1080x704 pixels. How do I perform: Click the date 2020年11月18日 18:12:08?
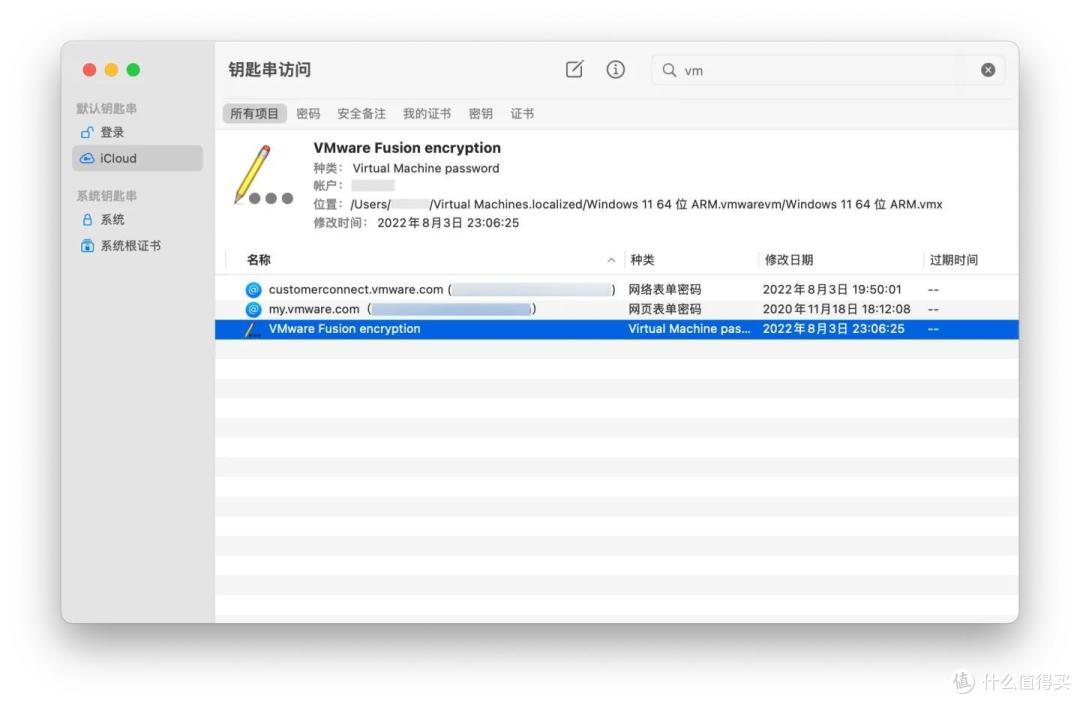pos(836,309)
